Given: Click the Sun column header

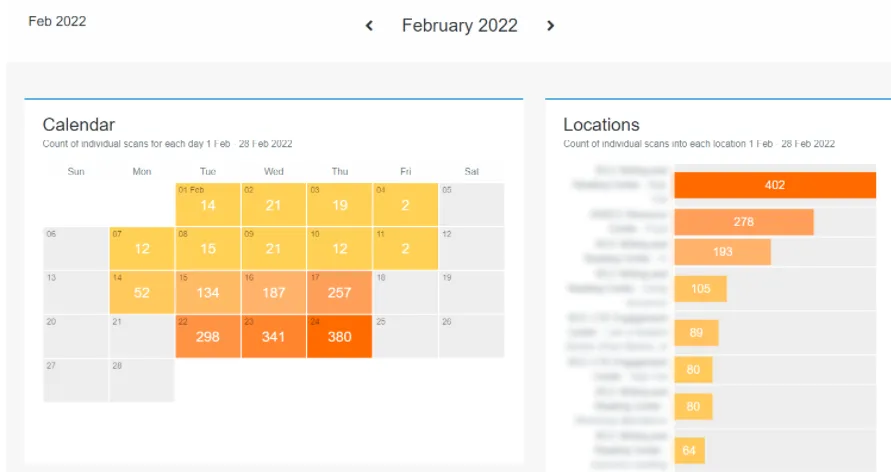Looking at the screenshot, I should [x=76, y=172].
